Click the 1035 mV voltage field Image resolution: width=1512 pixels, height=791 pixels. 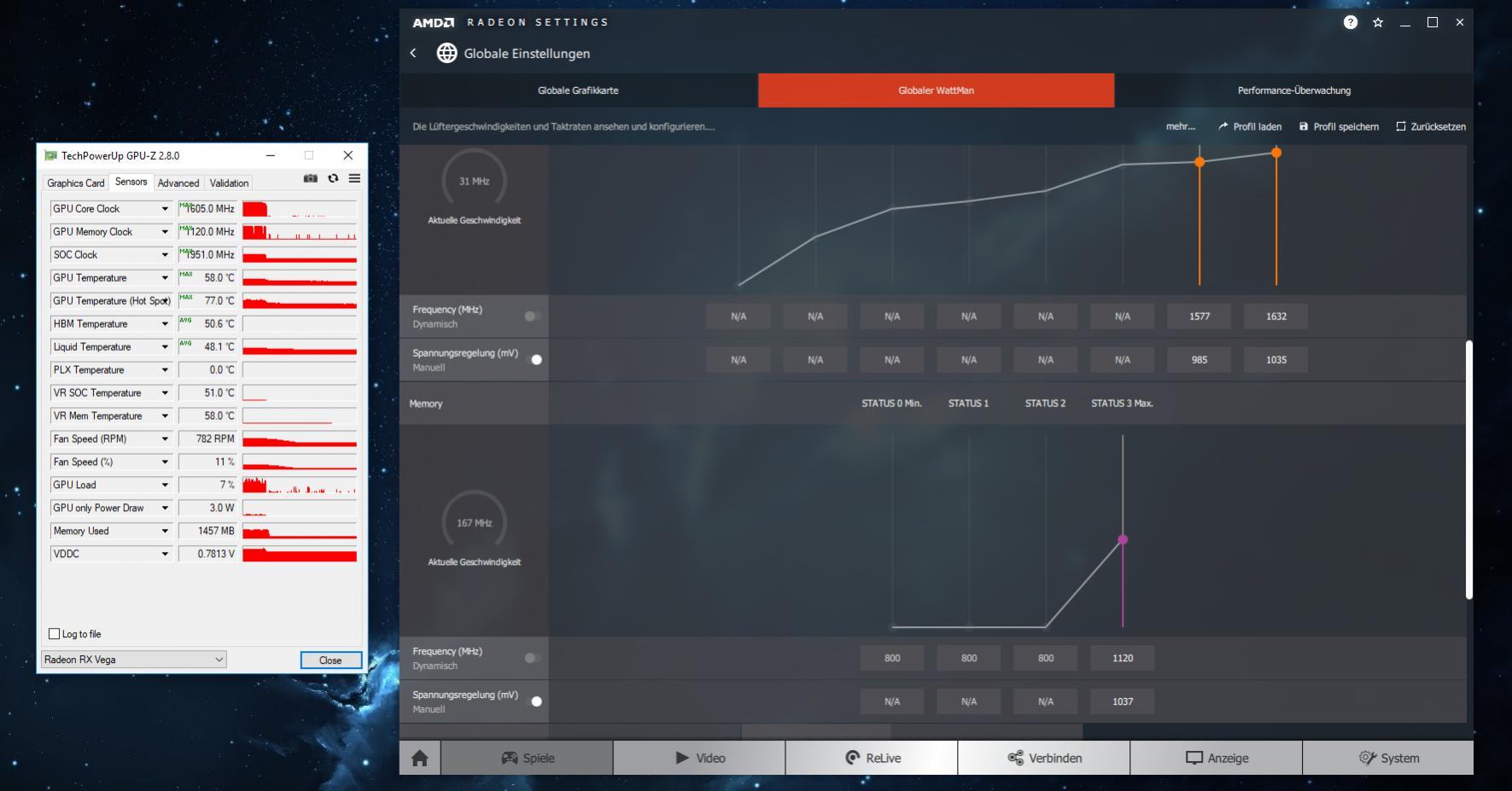pos(1276,359)
